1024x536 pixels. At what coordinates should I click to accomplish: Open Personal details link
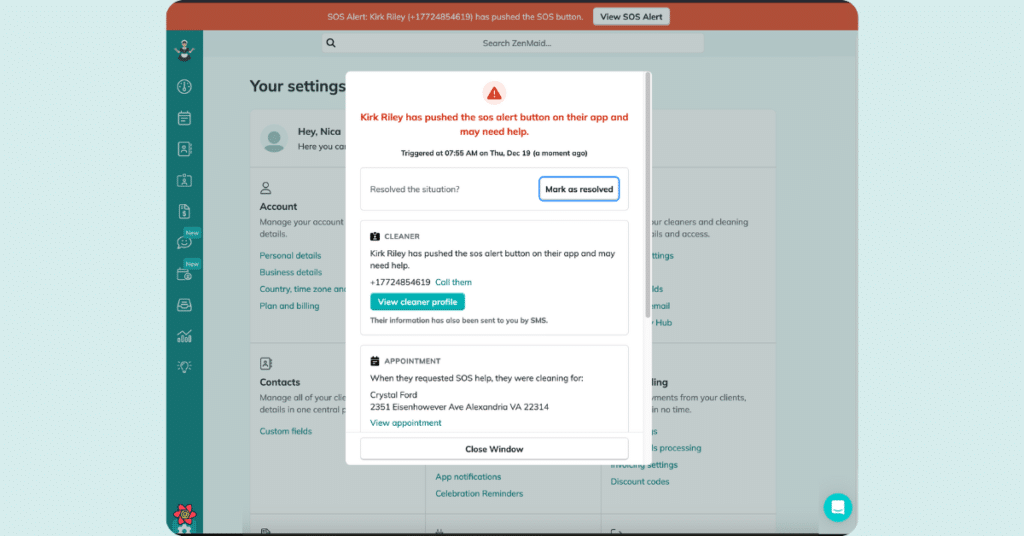tap(290, 255)
